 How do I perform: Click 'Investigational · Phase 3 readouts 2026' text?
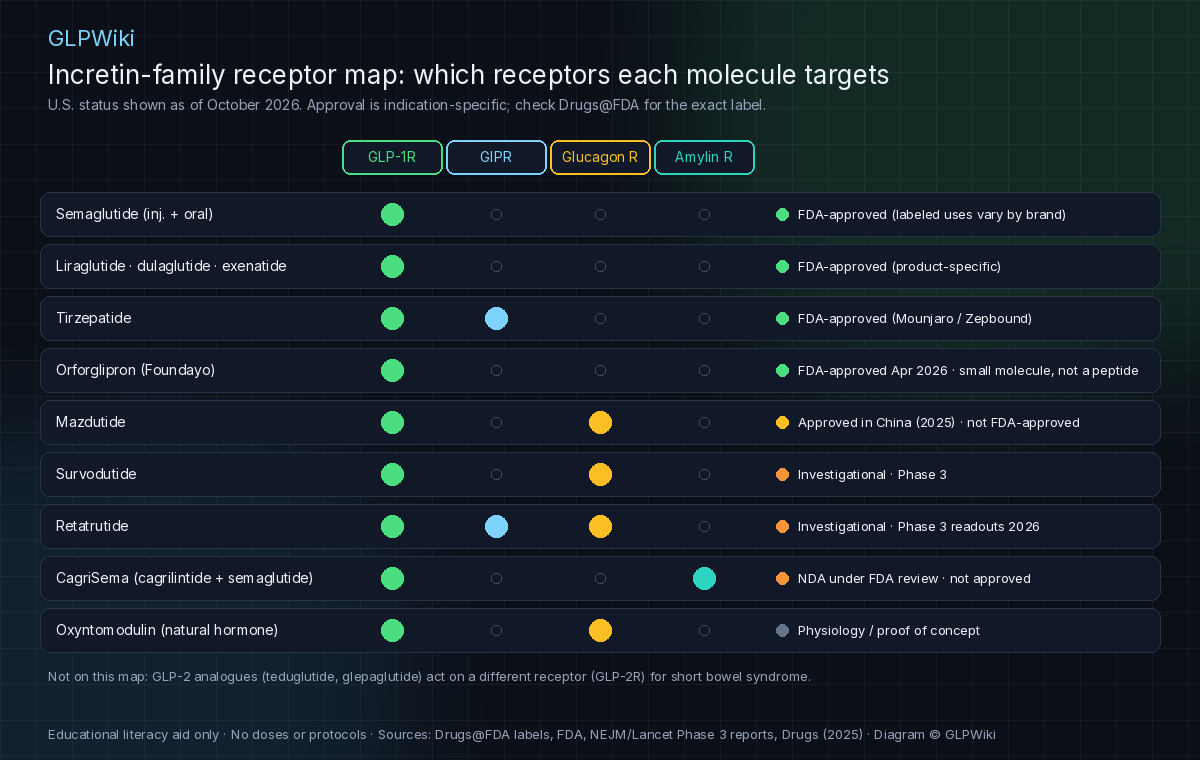coord(918,526)
